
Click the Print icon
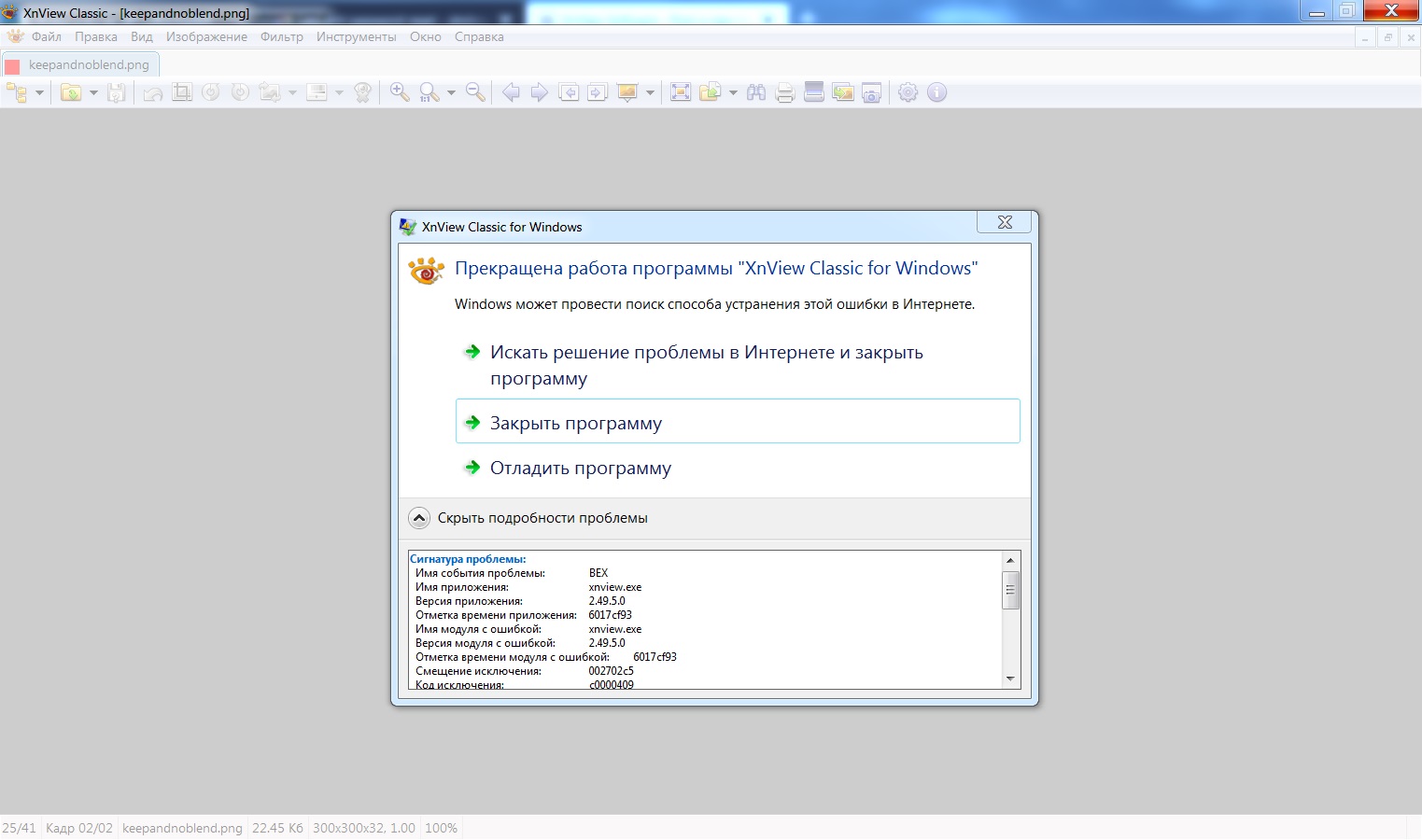[785, 92]
